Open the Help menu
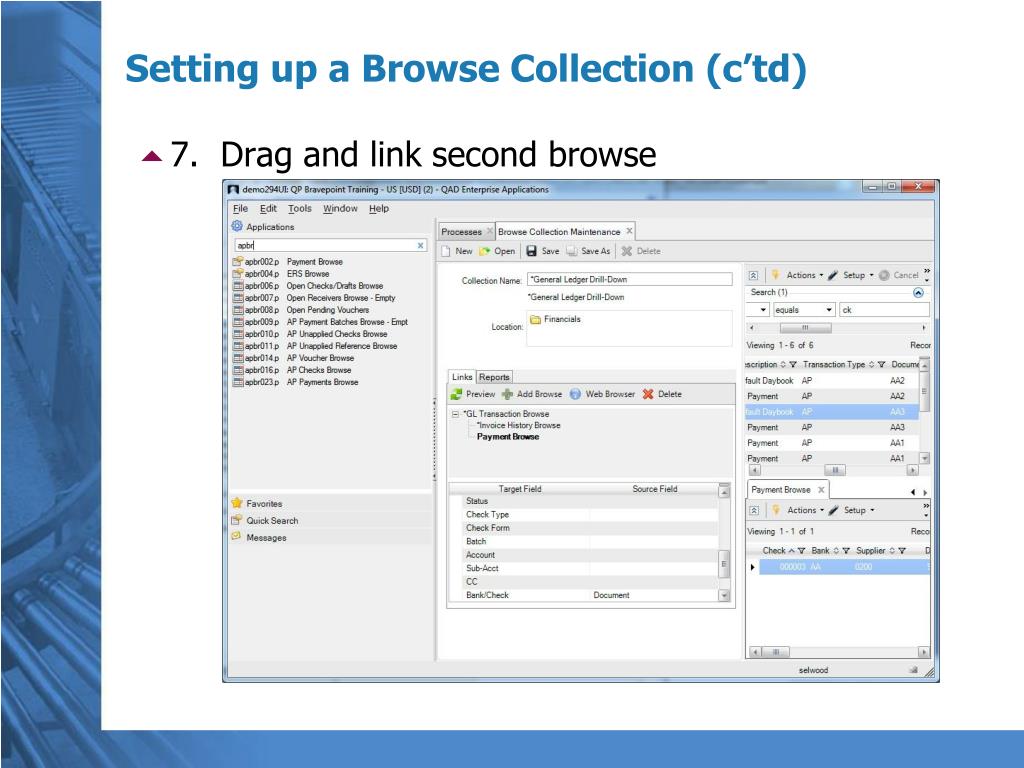 379,208
